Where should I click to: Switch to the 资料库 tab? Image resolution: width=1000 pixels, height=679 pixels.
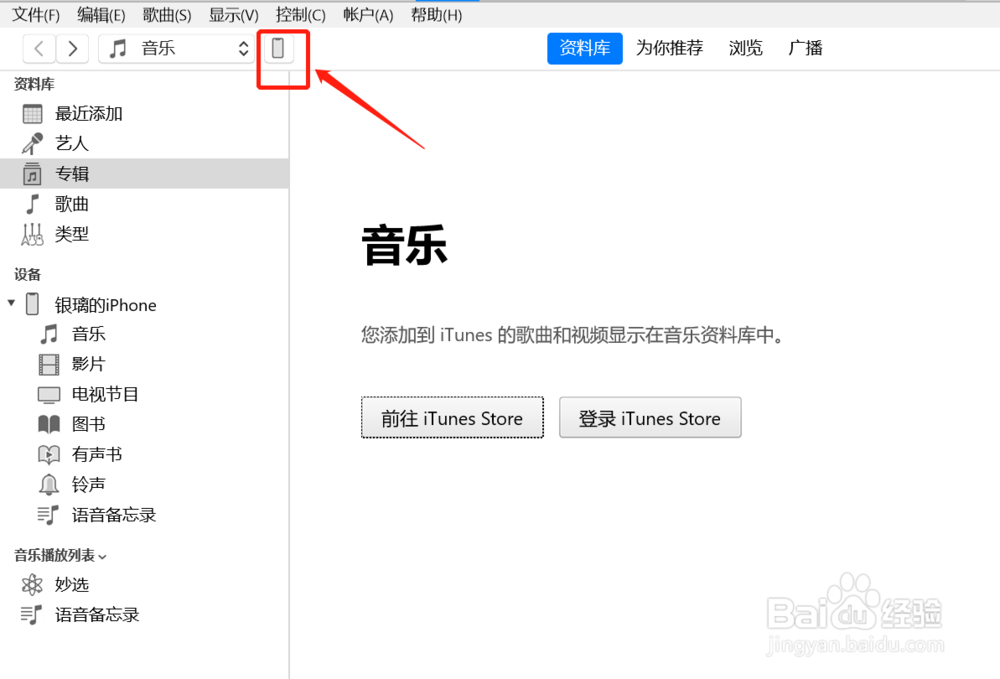pyautogui.click(x=585, y=48)
